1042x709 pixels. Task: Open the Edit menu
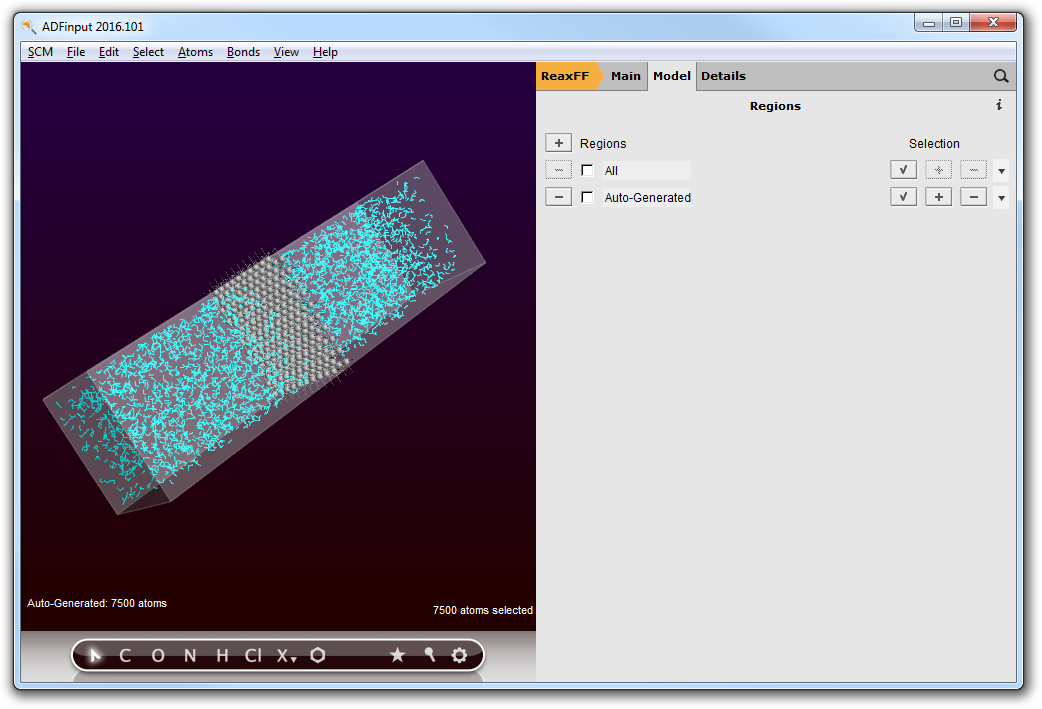(x=108, y=52)
